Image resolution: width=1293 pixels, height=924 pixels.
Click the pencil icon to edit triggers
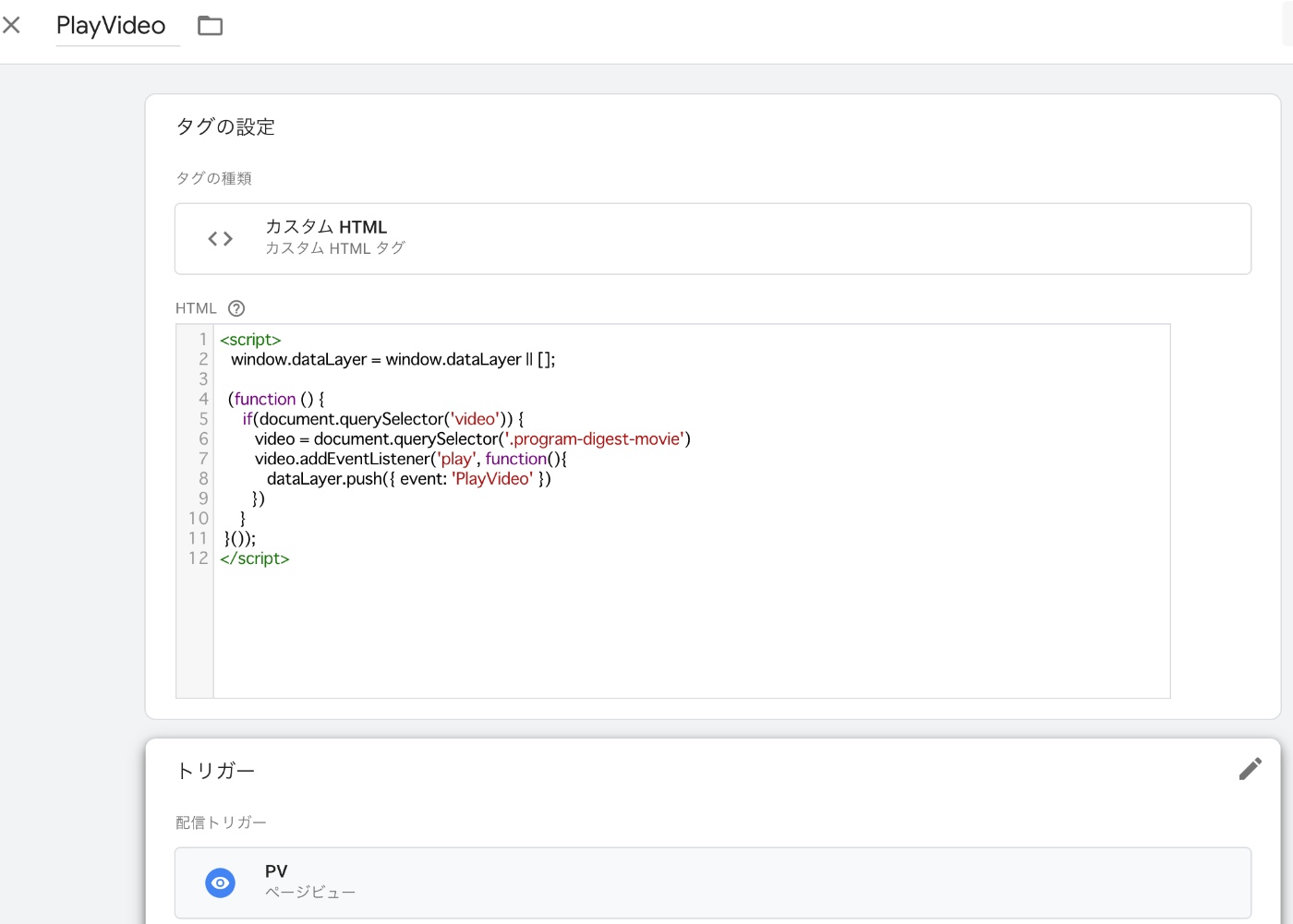coord(1250,769)
